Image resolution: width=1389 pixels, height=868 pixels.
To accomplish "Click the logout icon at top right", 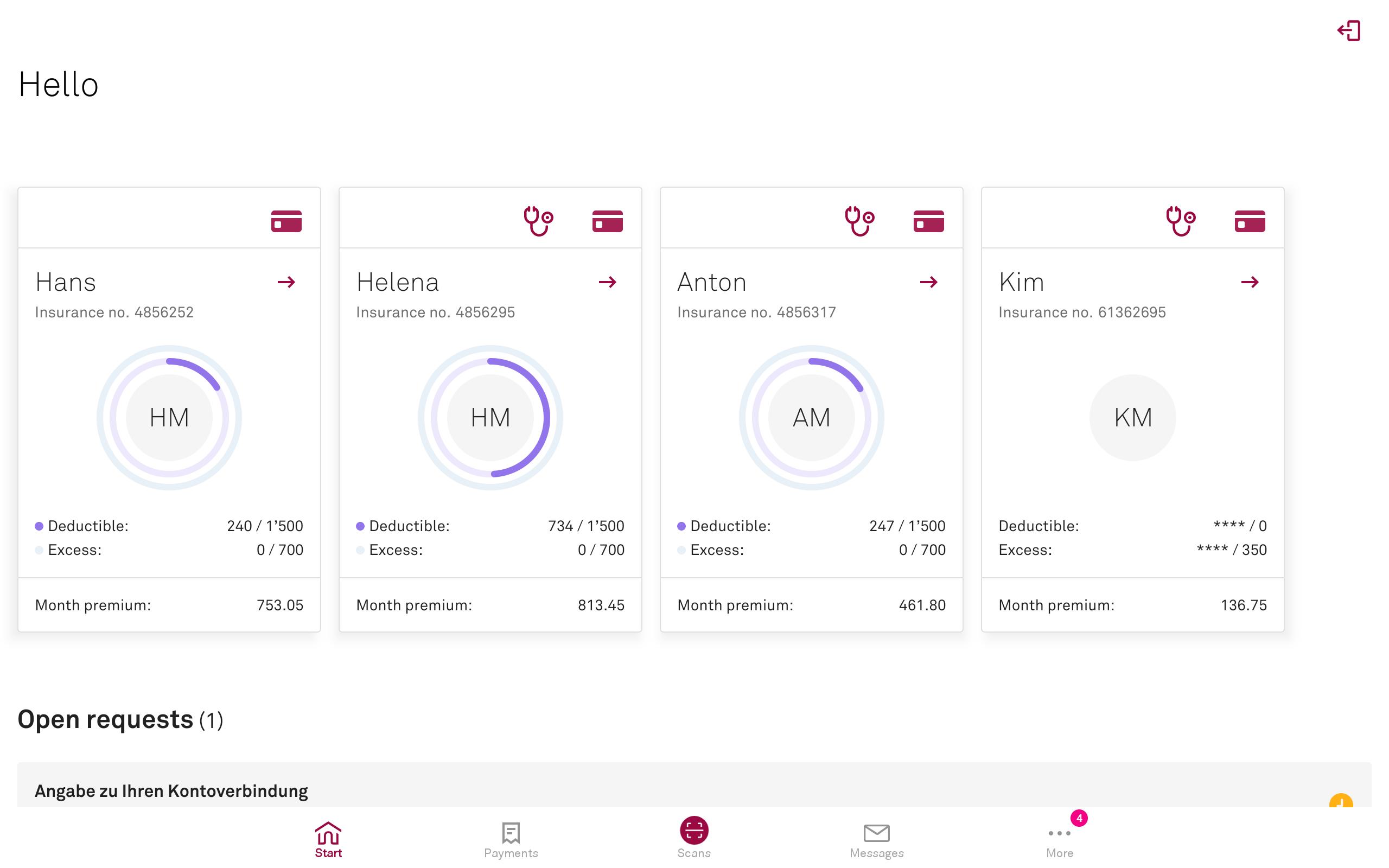I will point(1348,31).
